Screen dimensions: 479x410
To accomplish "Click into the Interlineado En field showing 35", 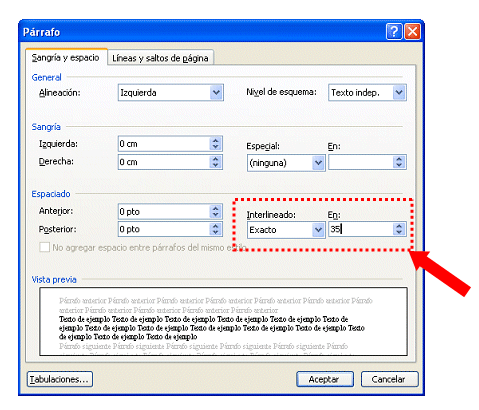I will coord(361,229).
